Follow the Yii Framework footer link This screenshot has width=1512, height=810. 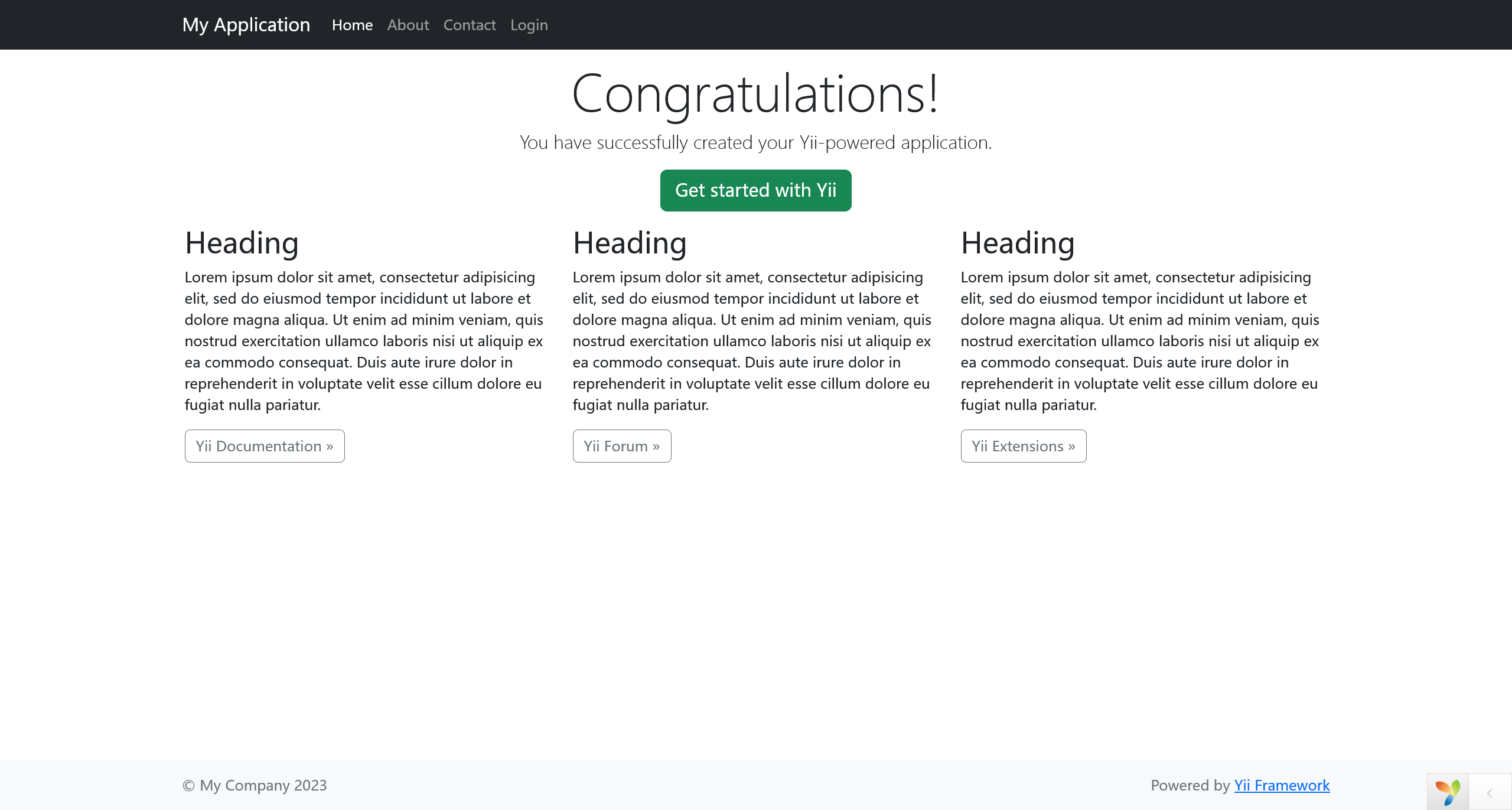pos(1282,785)
